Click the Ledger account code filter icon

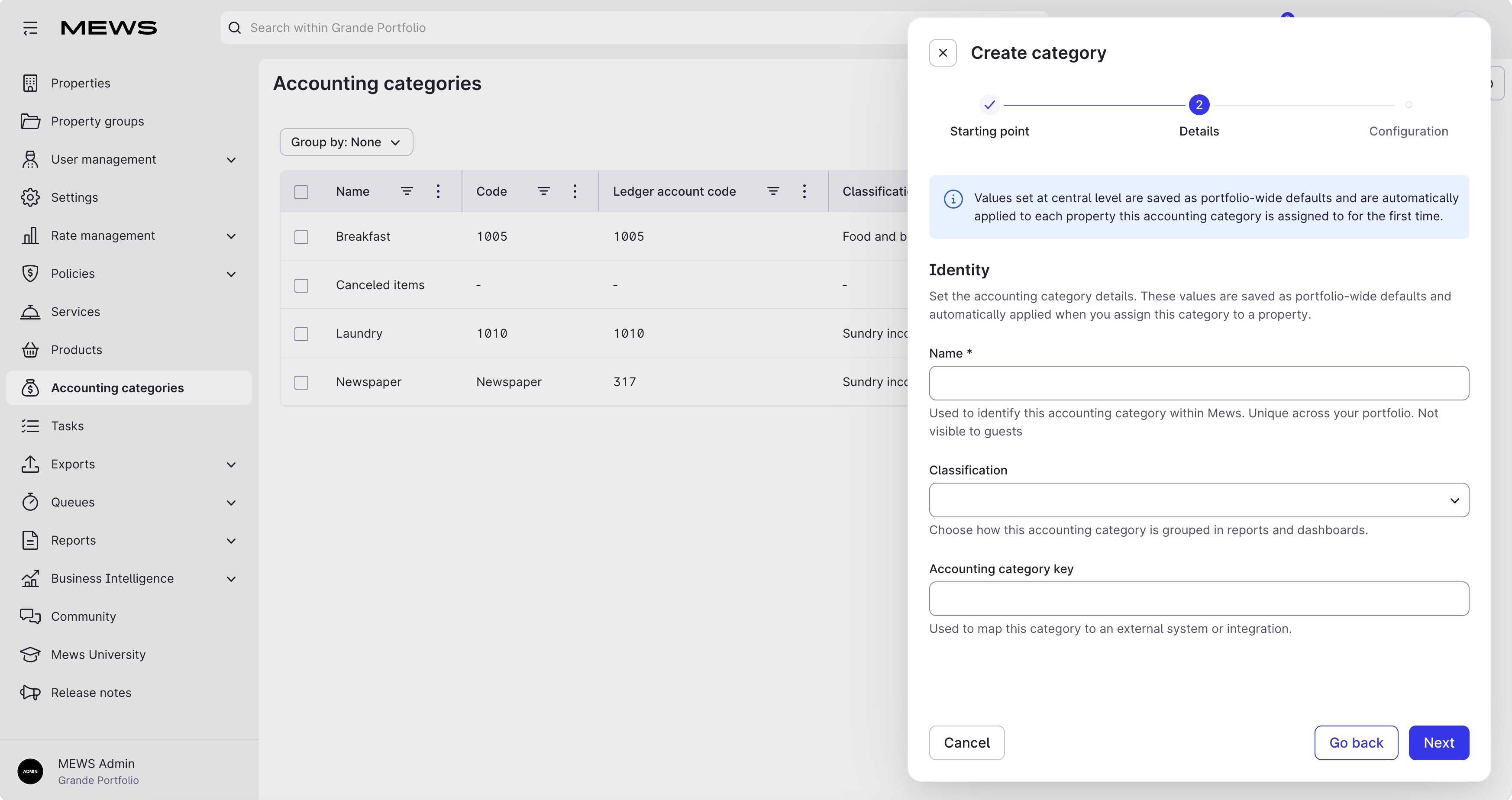point(773,191)
